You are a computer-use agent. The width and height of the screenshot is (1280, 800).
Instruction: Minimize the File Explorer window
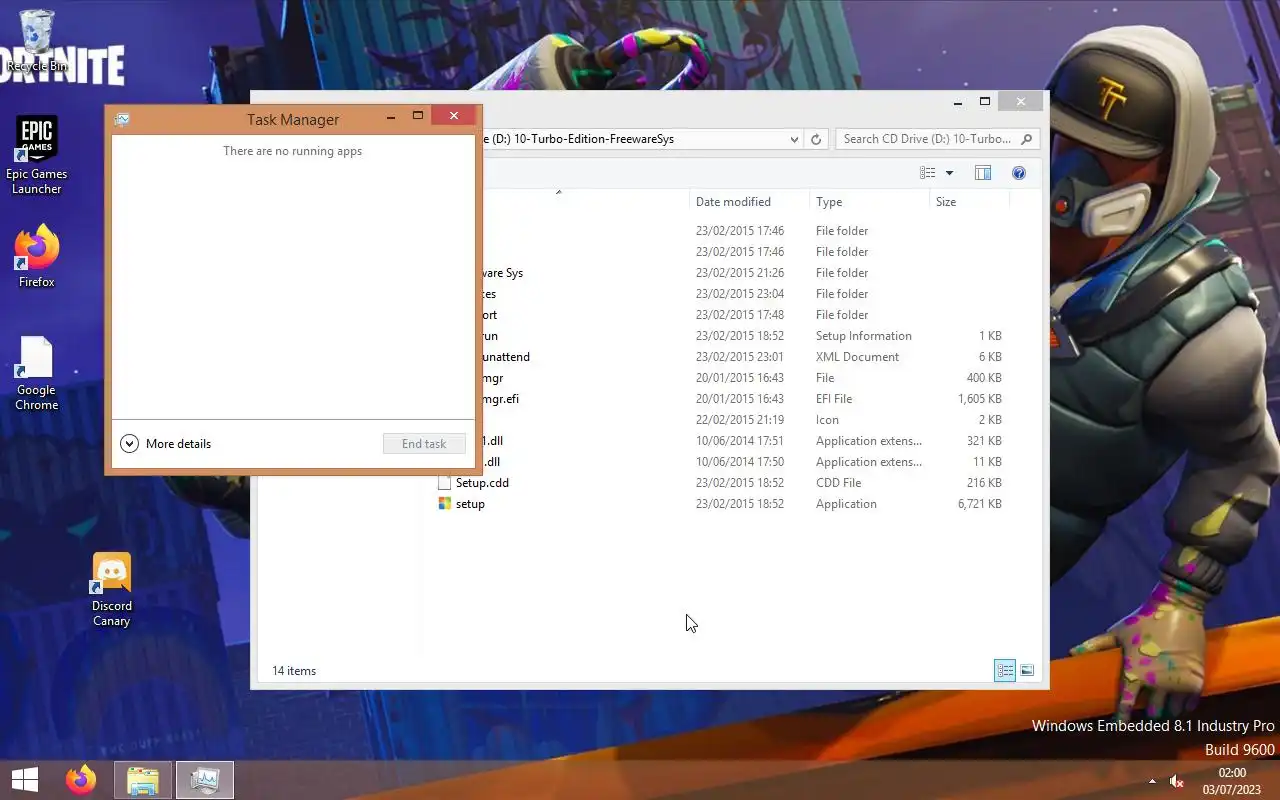pyautogui.click(x=958, y=102)
